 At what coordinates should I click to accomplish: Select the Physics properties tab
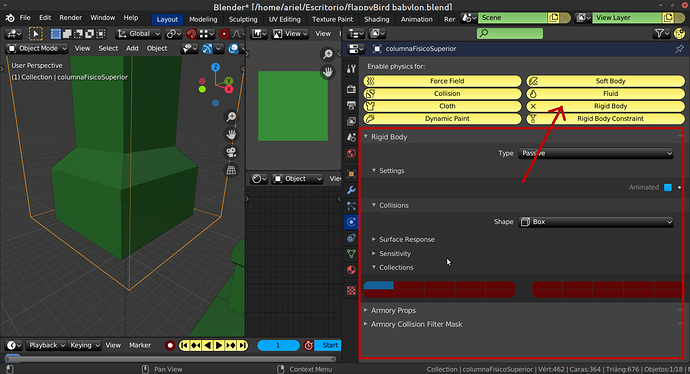tap(351, 222)
